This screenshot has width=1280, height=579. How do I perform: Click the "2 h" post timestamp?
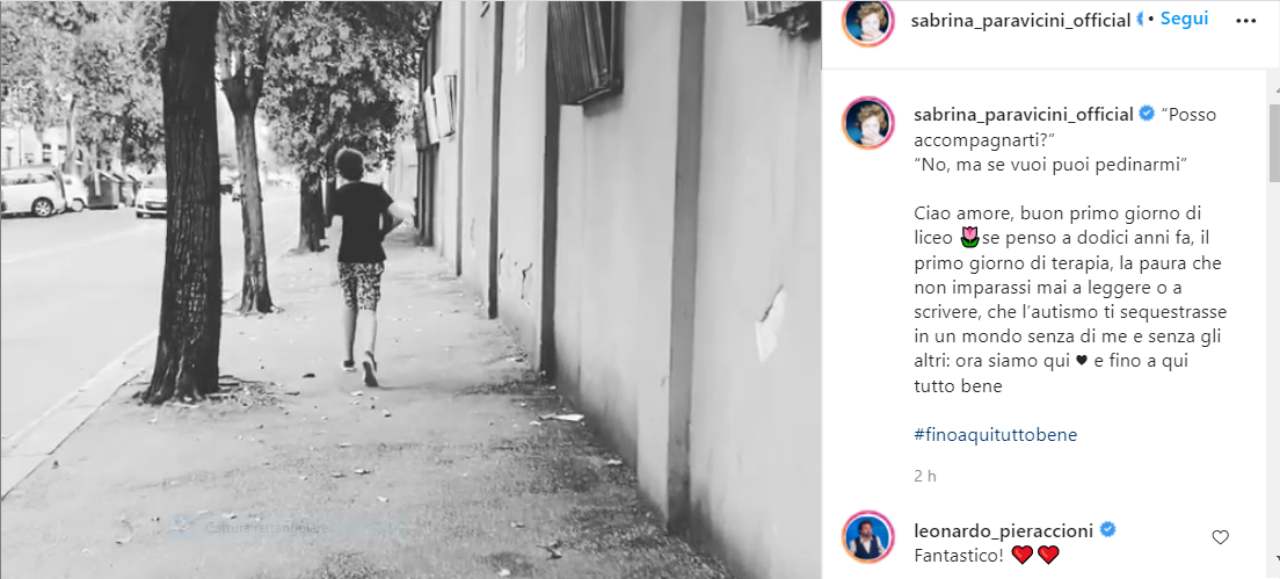925,476
